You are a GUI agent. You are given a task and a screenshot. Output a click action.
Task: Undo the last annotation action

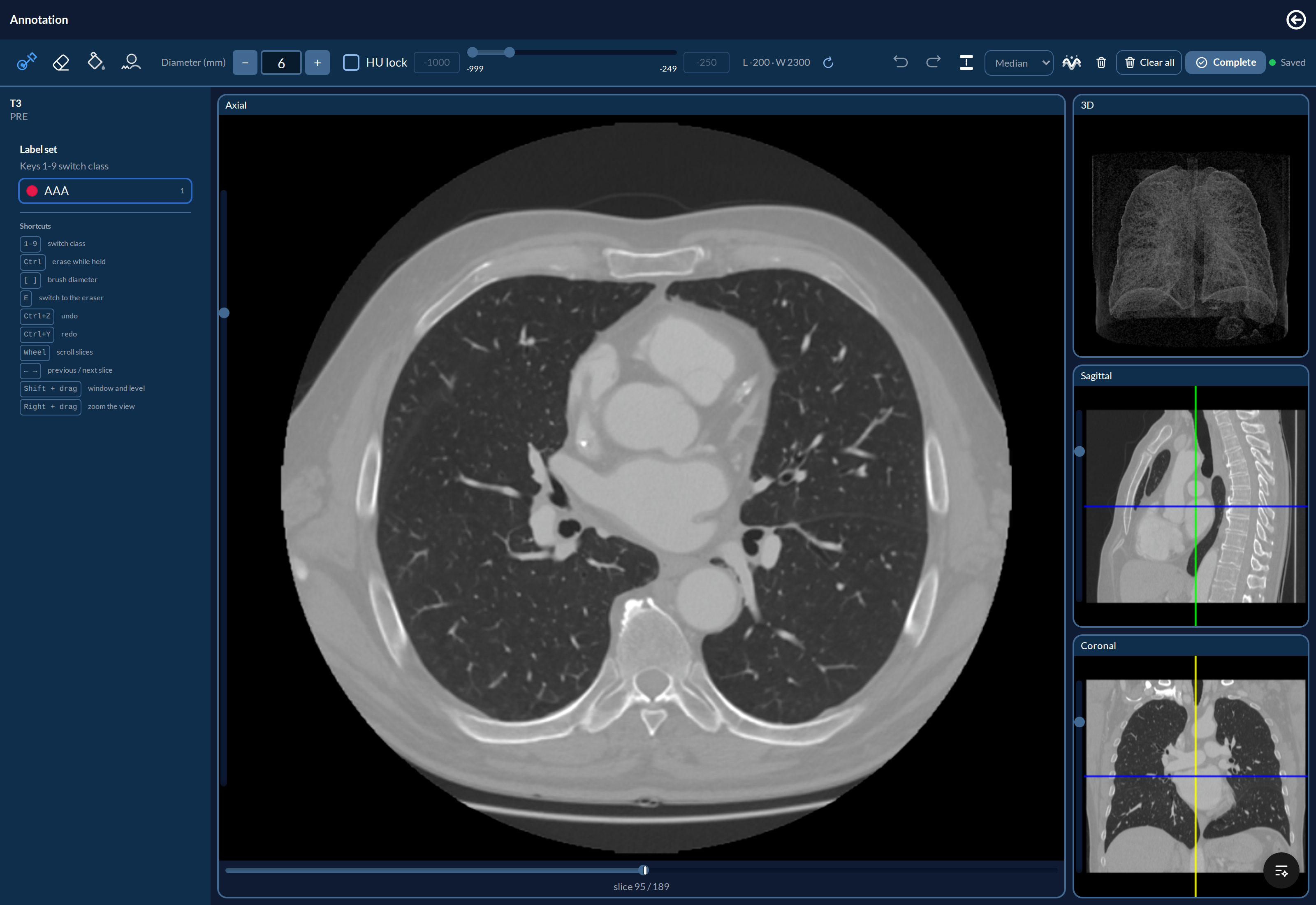(x=900, y=62)
